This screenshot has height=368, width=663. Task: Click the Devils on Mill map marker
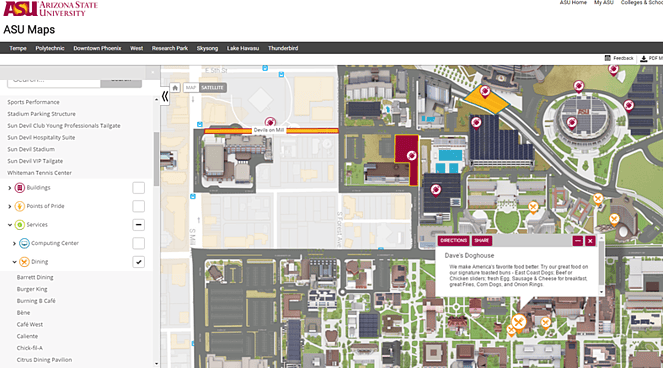(270, 123)
